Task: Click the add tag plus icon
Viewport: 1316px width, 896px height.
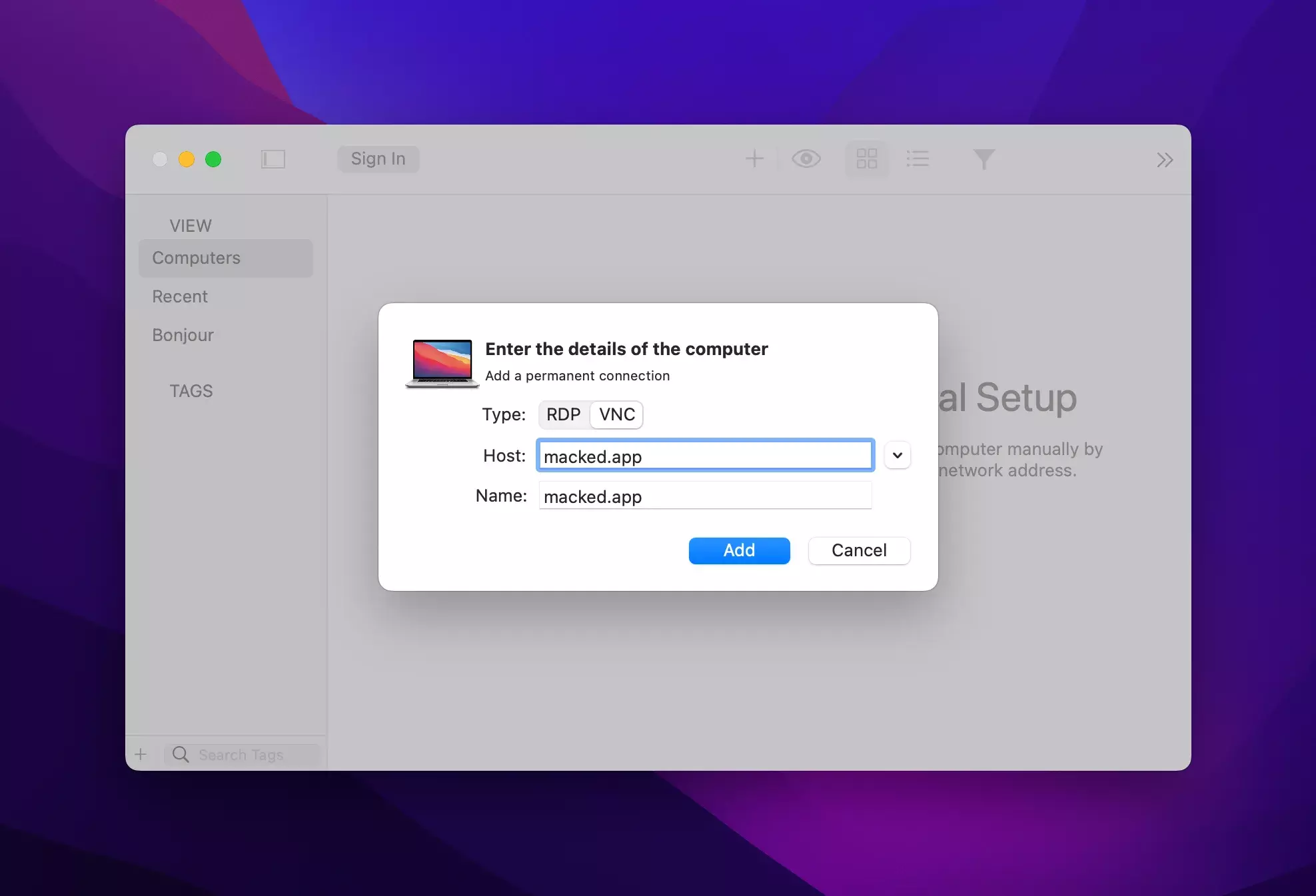Action: pyautogui.click(x=141, y=754)
